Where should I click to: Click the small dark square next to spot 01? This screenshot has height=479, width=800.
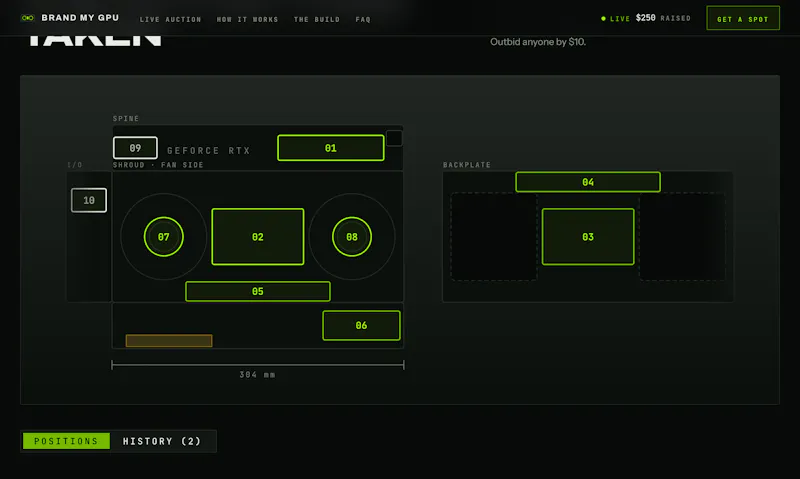tap(394, 138)
